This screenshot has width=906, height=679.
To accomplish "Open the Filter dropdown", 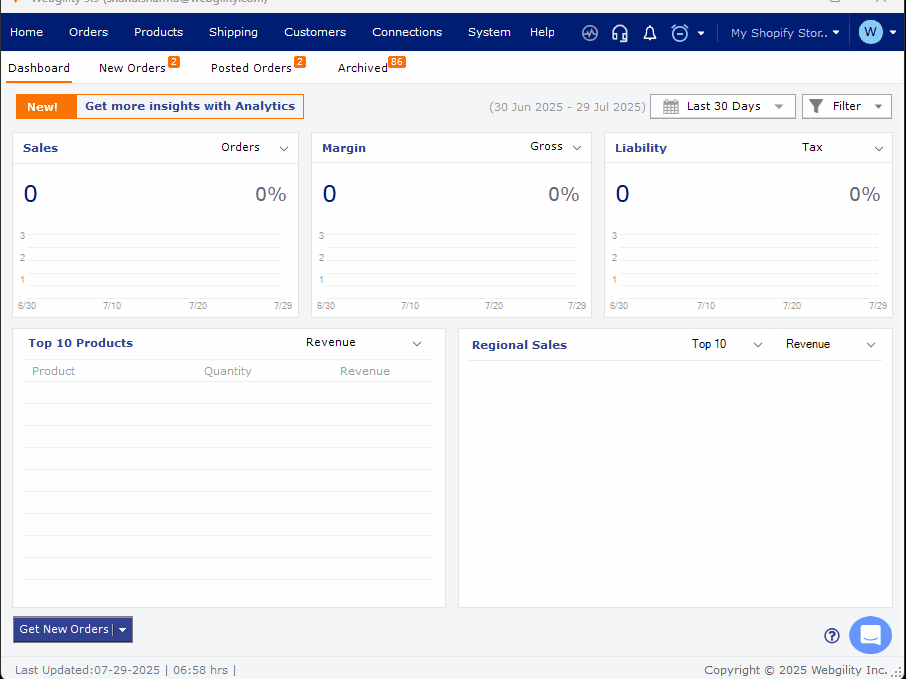I will pyautogui.click(x=846, y=107).
